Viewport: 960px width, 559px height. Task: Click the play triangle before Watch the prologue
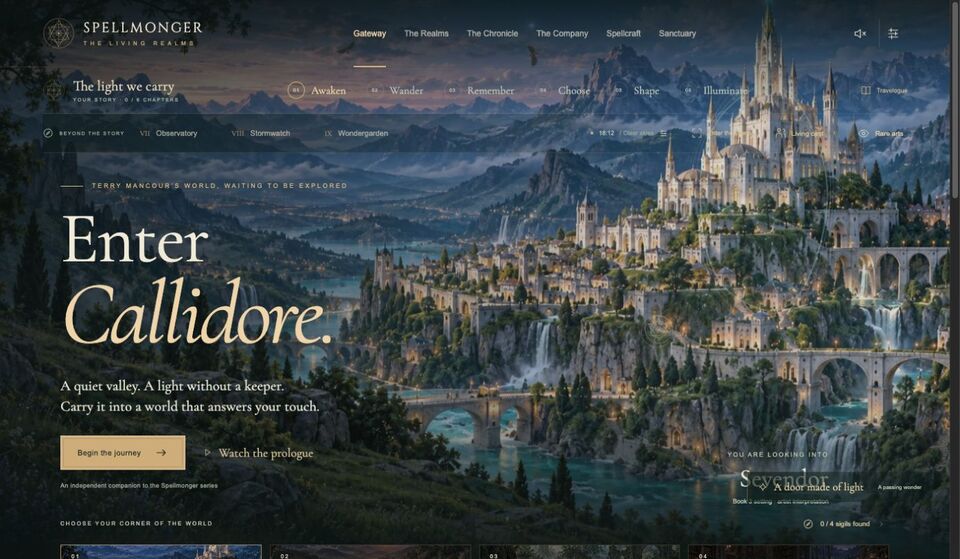pyautogui.click(x=208, y=452)
